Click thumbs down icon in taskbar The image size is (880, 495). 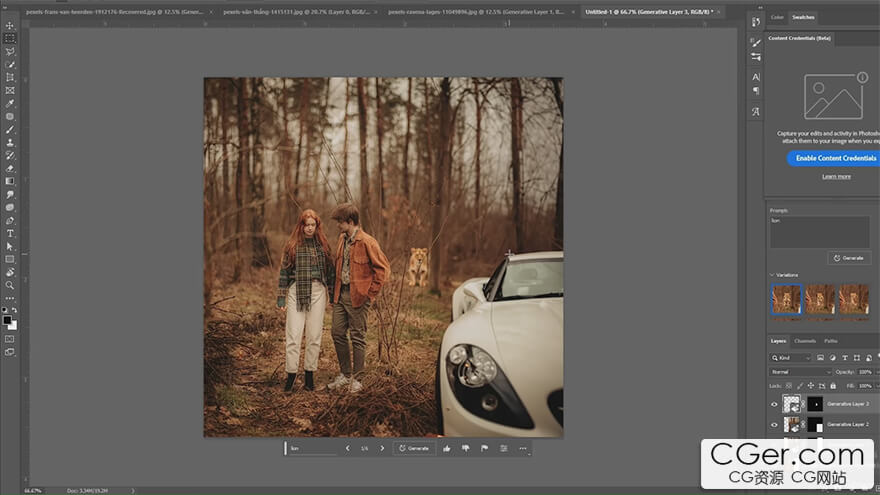coord(465,448)
